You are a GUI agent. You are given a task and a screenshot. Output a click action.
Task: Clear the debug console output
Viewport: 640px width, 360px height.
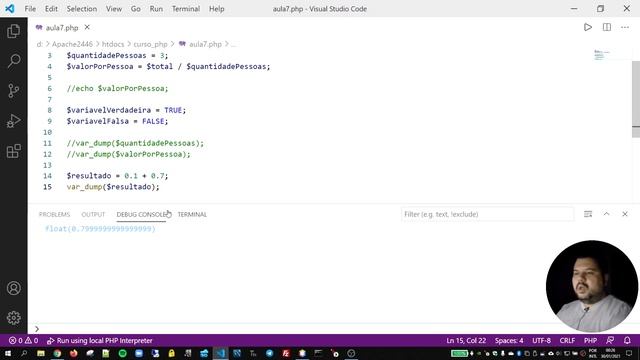coord(588,214)
